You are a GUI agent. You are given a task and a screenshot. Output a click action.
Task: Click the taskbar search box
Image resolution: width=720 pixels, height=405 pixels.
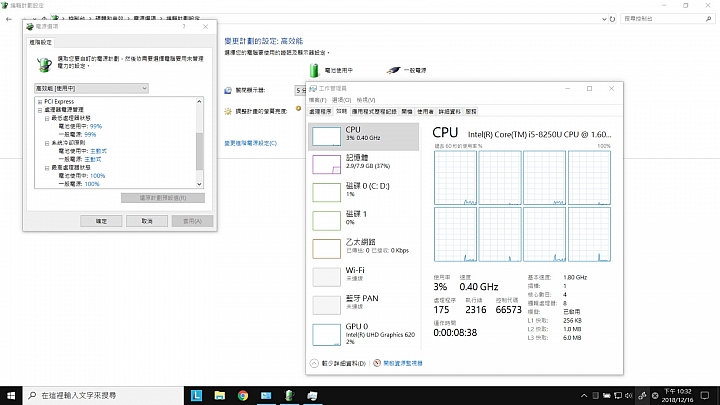103,395
